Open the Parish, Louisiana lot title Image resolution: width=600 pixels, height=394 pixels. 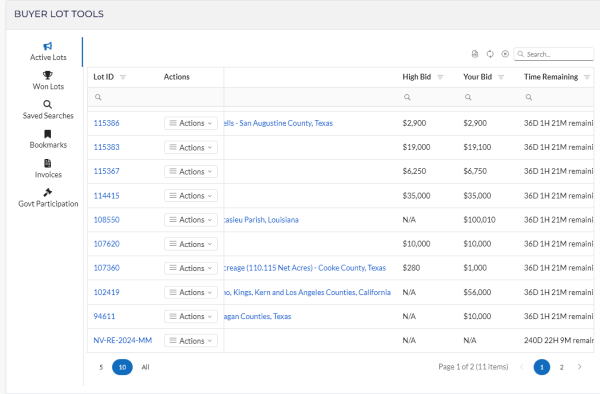click(x=261, y=220)
